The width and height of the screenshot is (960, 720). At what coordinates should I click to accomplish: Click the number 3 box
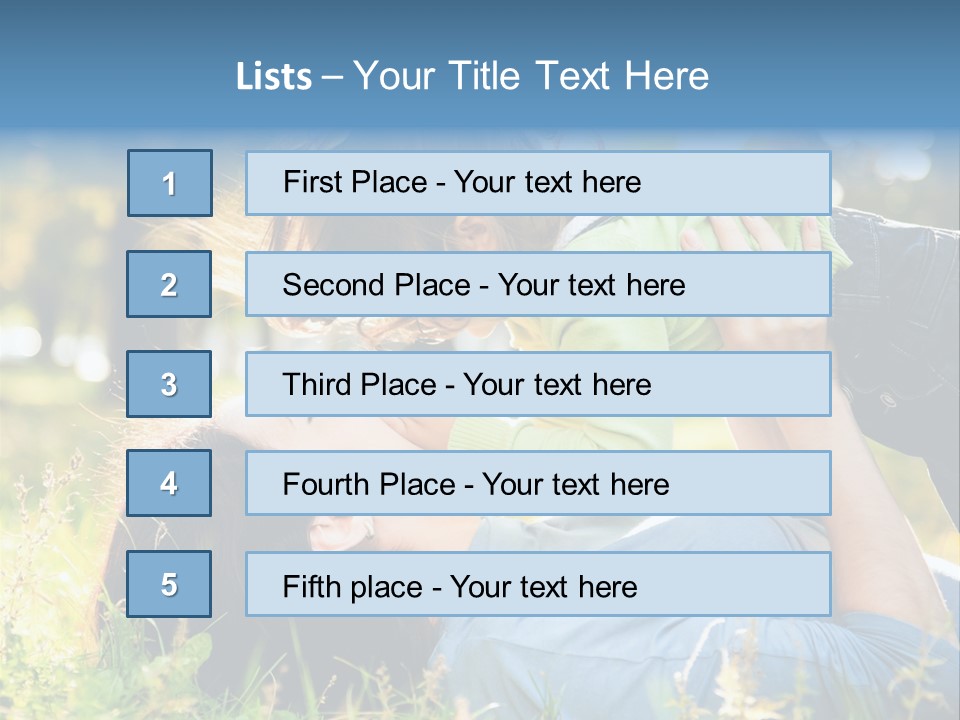point(169,384)
